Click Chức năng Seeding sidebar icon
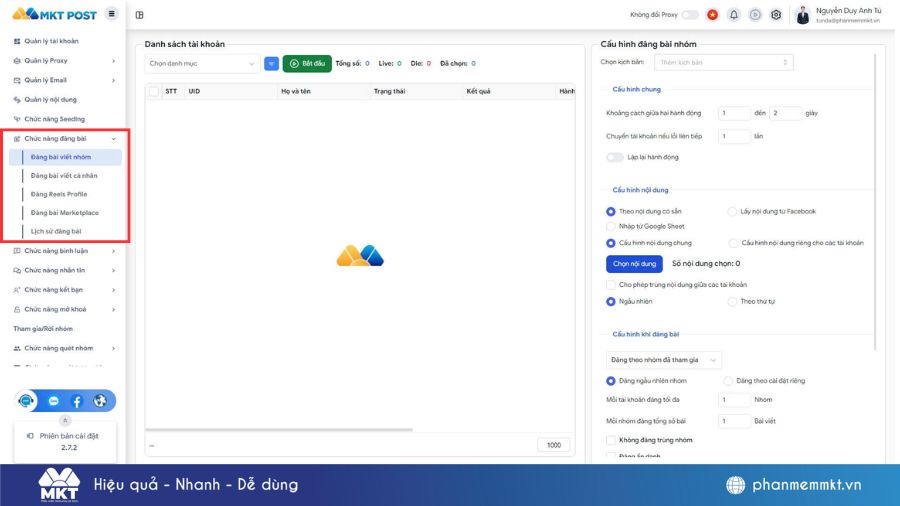900x506 pixels. [17, 119]
